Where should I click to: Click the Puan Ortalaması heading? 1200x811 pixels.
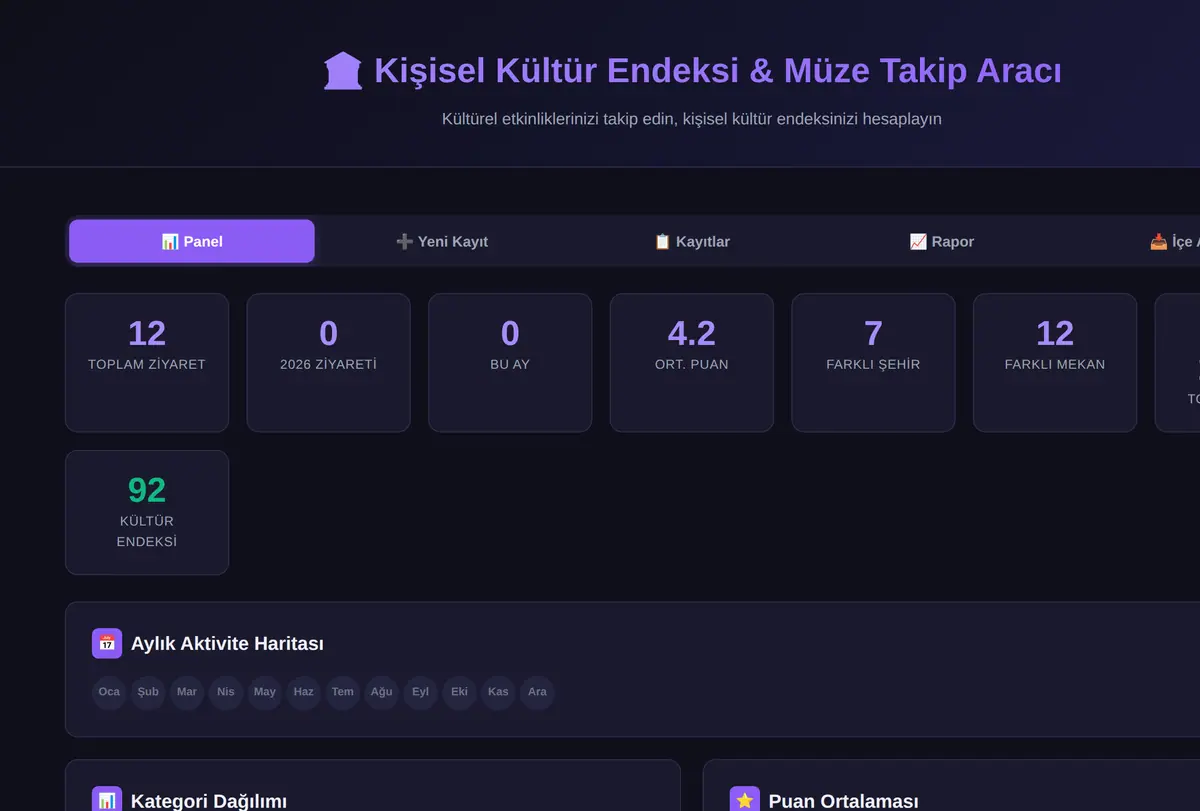[x=843, y=801]
